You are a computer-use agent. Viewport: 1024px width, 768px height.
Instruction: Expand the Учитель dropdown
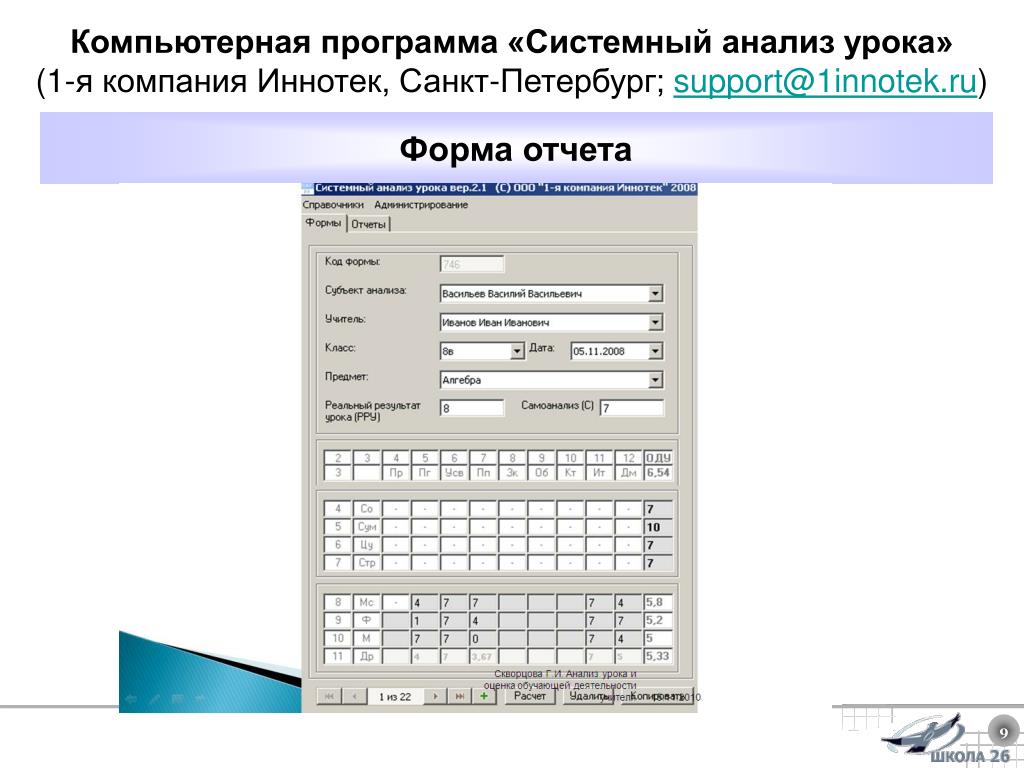[x=655, y=323]
